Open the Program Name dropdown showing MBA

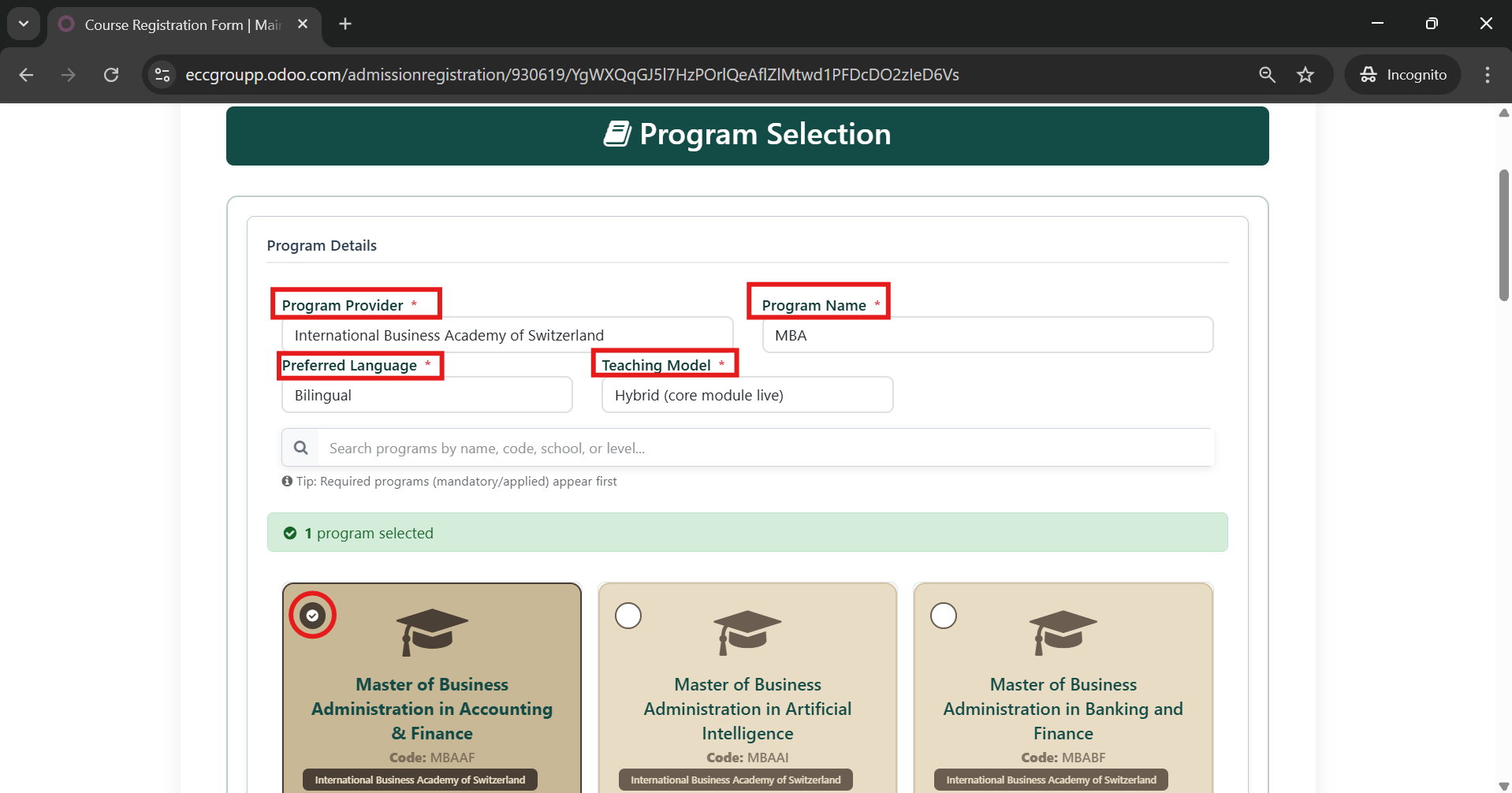click(x=987, y=335)
